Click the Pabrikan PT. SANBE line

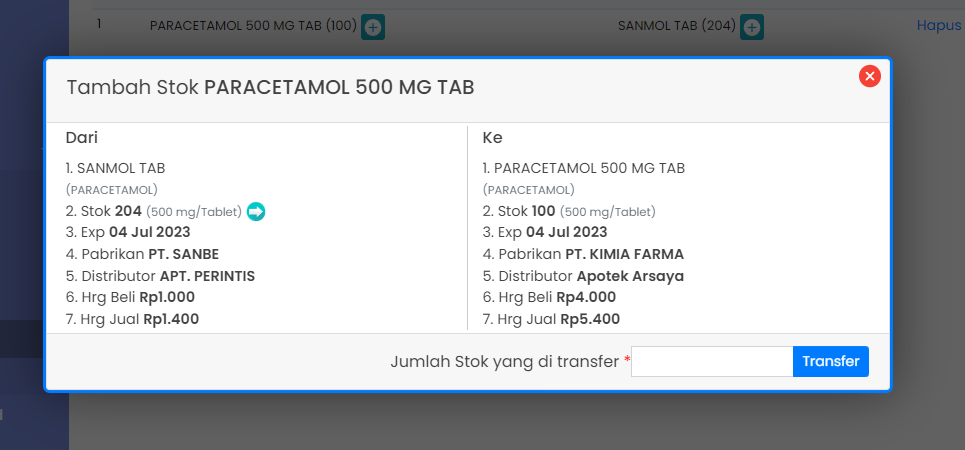click(142, 254)
